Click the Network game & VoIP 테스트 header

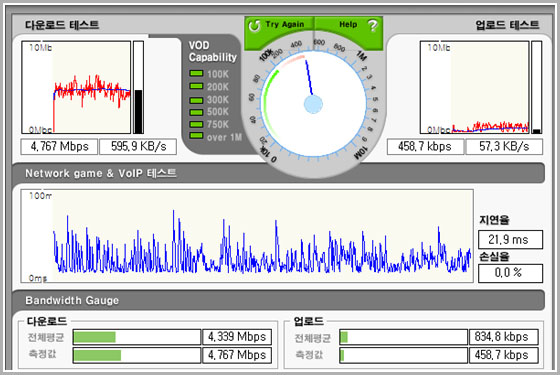(x=100, y=173)
